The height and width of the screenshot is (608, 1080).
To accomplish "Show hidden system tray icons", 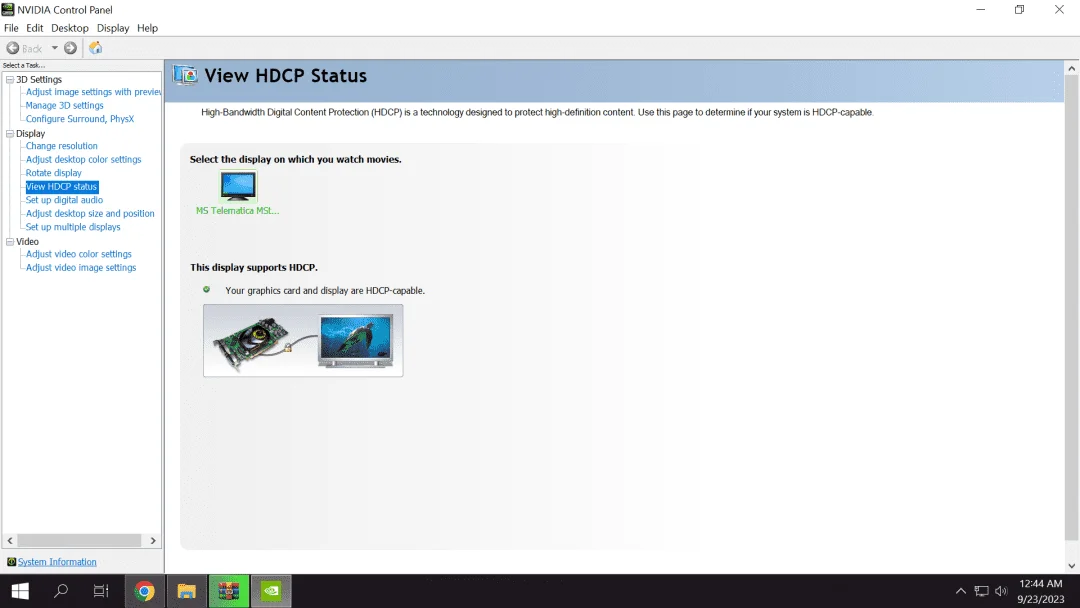I will tap(961, 591).
